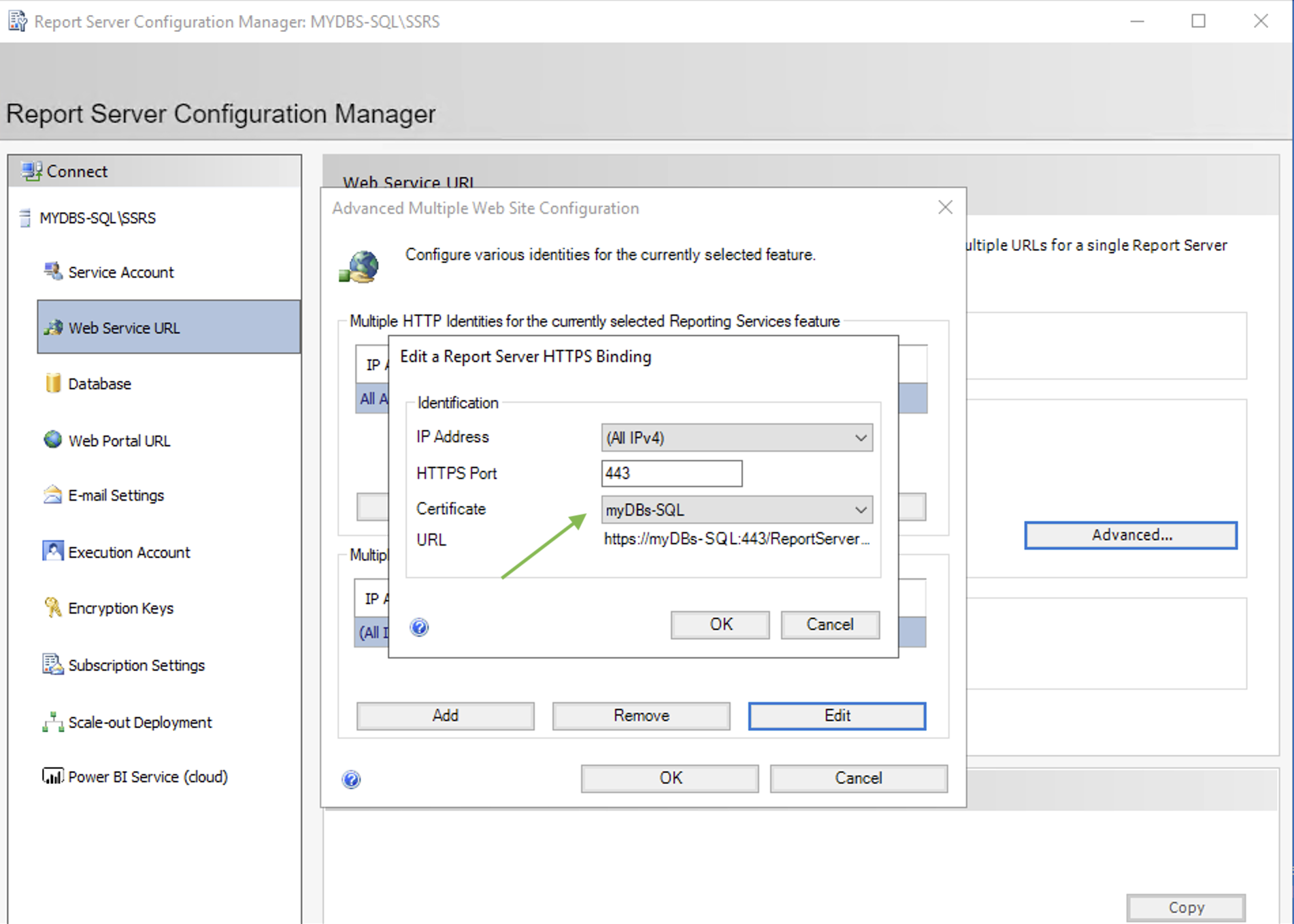Image resolution: width=1294 pixels, height=924 pixels.
Task: Click the Connect icon in sidebar
Action: [31, 171]
